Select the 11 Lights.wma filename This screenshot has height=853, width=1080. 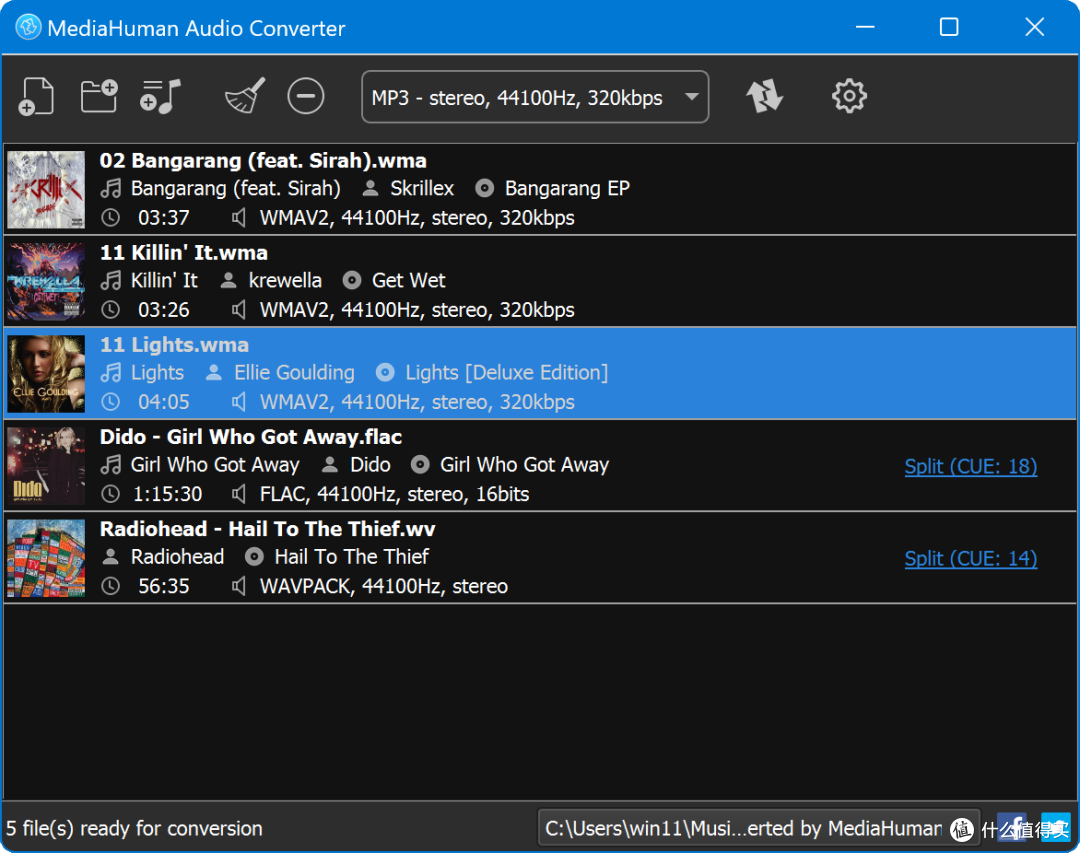(x=174, y=345)
